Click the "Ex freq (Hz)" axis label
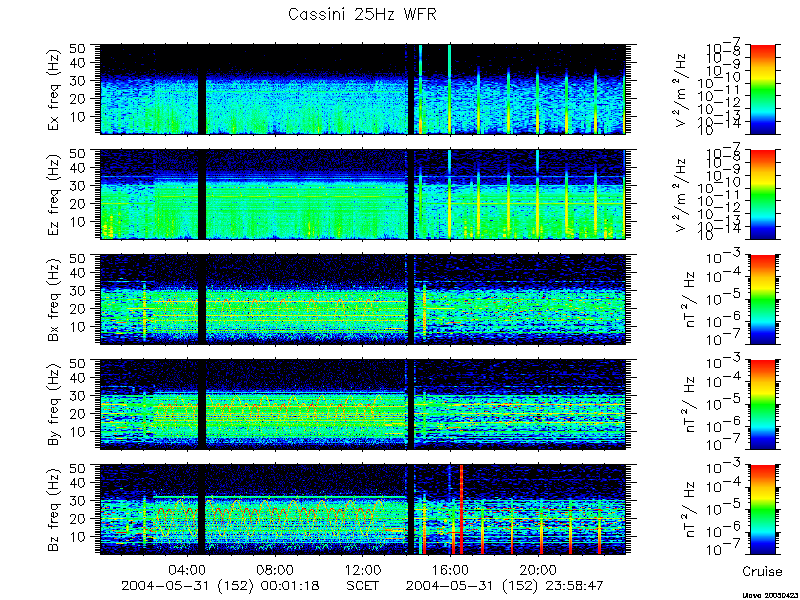This screenshot has width=800, height=600. coord(54,89)
